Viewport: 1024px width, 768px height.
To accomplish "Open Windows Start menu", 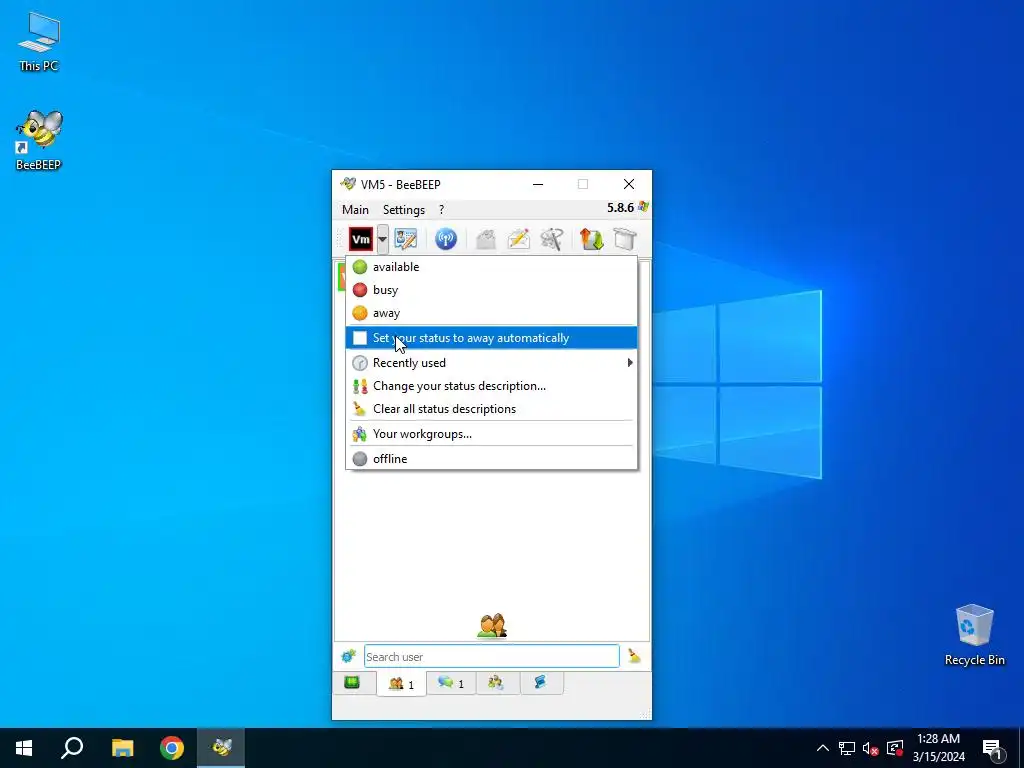I will click(24, 748).
